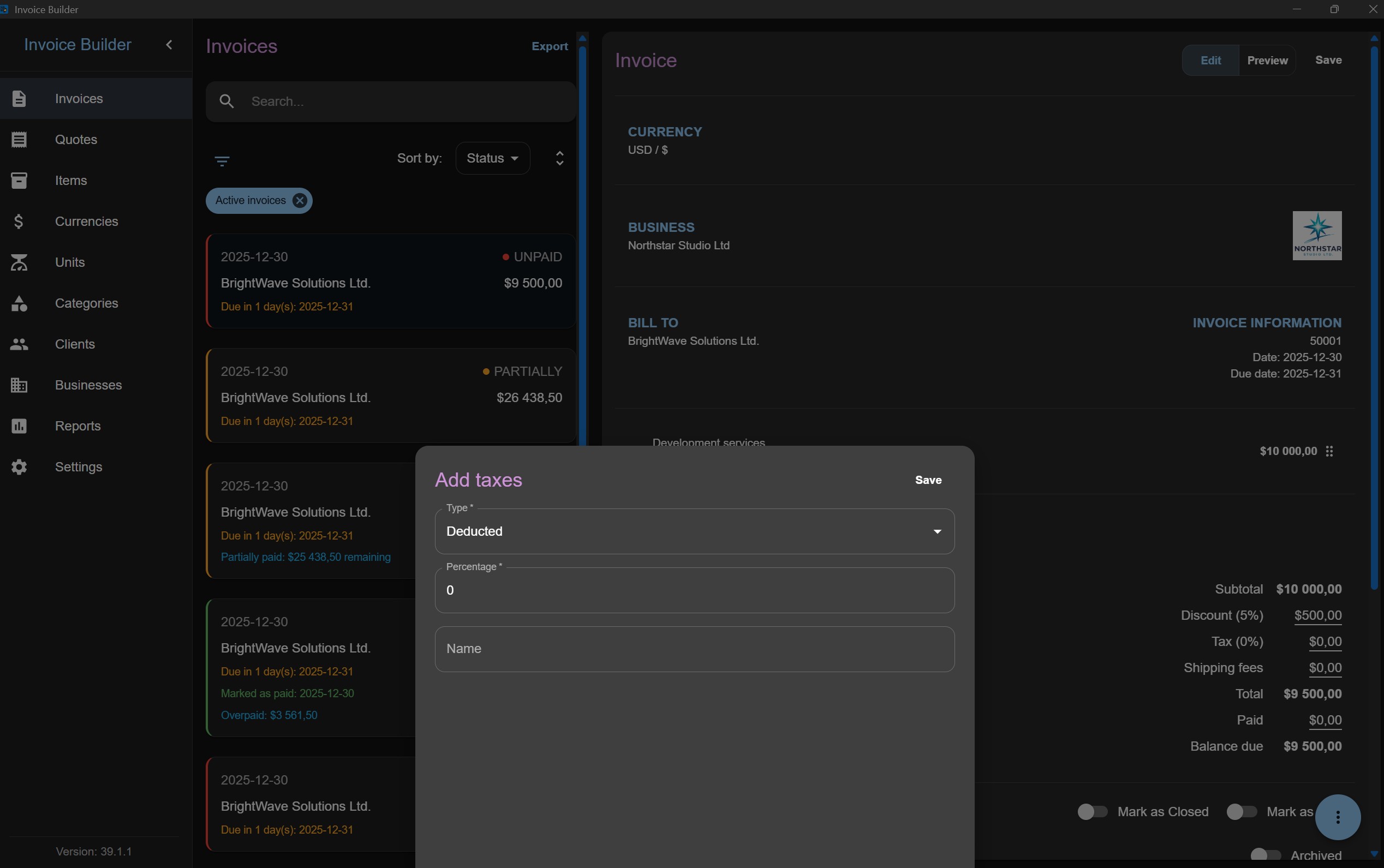Click the invoice detail scrollbar

click(x=1374, y=318)
